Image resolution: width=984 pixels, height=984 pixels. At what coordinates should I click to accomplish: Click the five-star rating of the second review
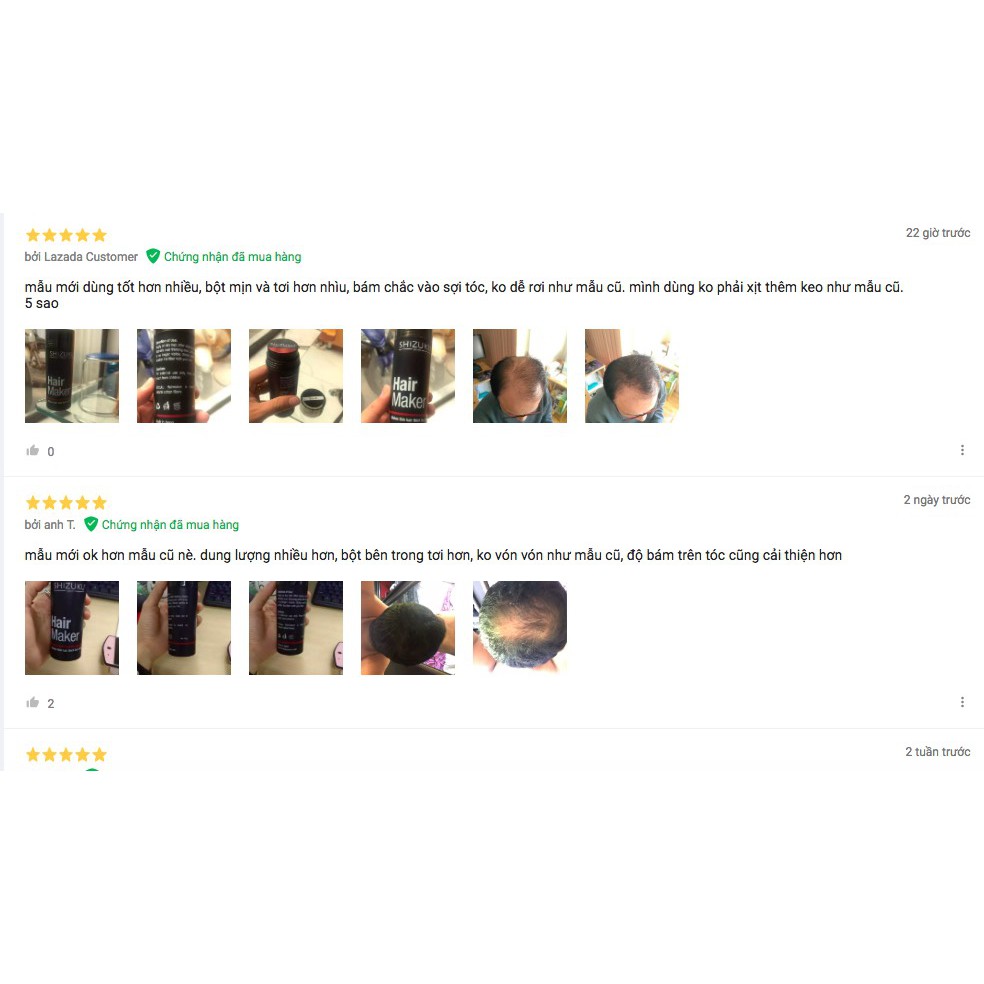click(x=66, y=503)
